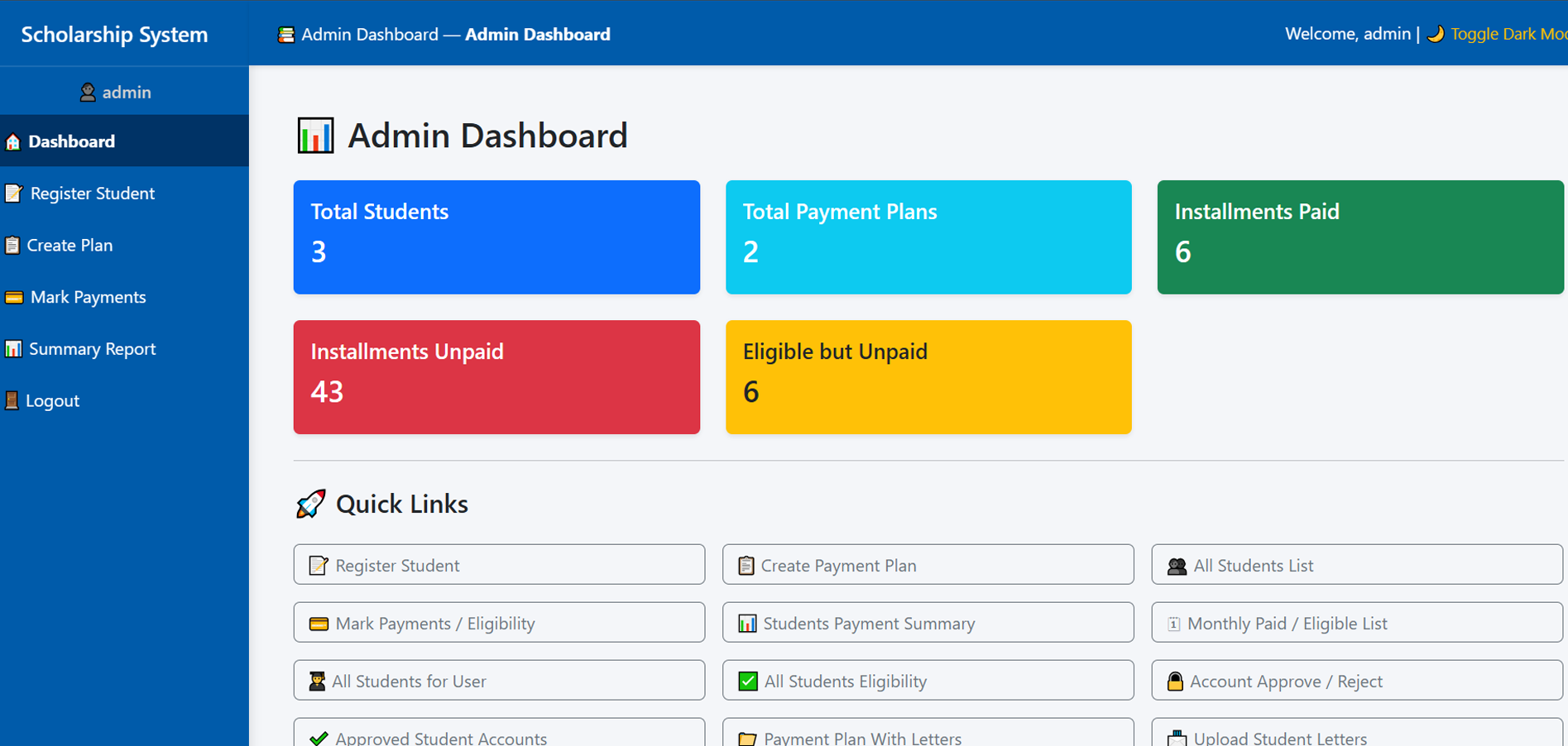Select Mark Payments in the sidebar
The image size is (1568, 746).
click(88, 298)
